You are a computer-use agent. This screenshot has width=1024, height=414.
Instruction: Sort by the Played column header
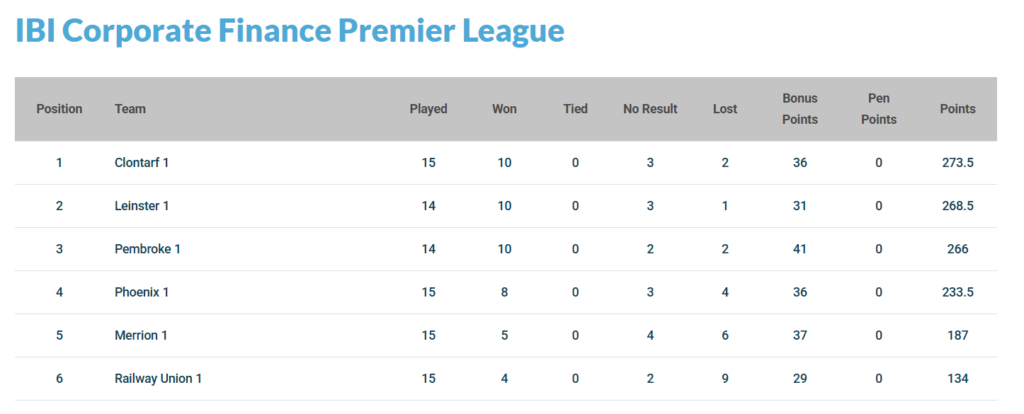[x=428, y=109]
